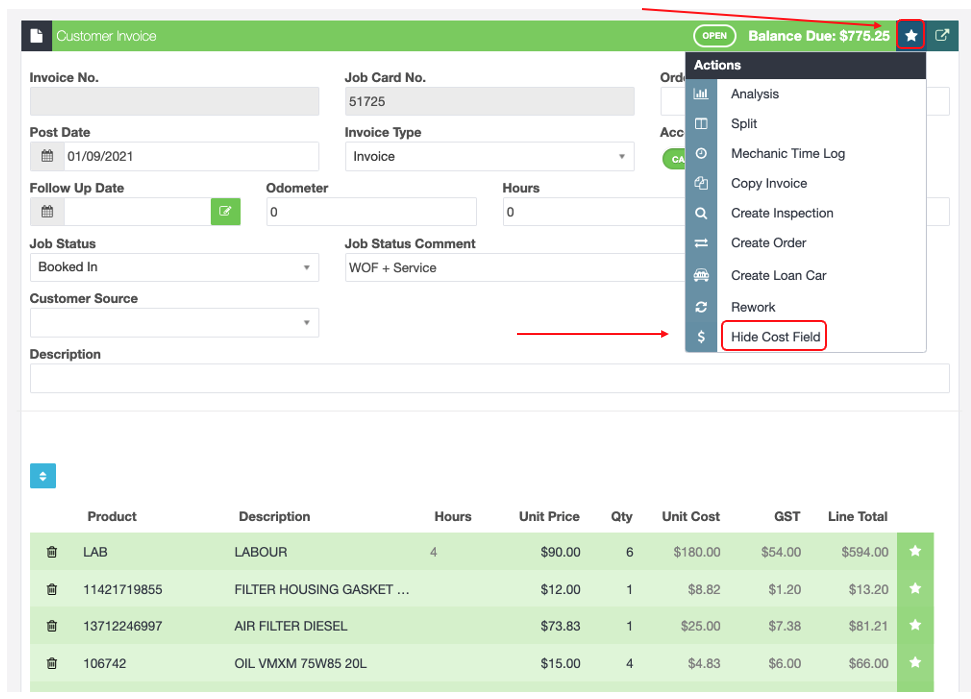Delete the OIL VMXM 75W85 20L line
Screen dimensions: 971x699
52,663
